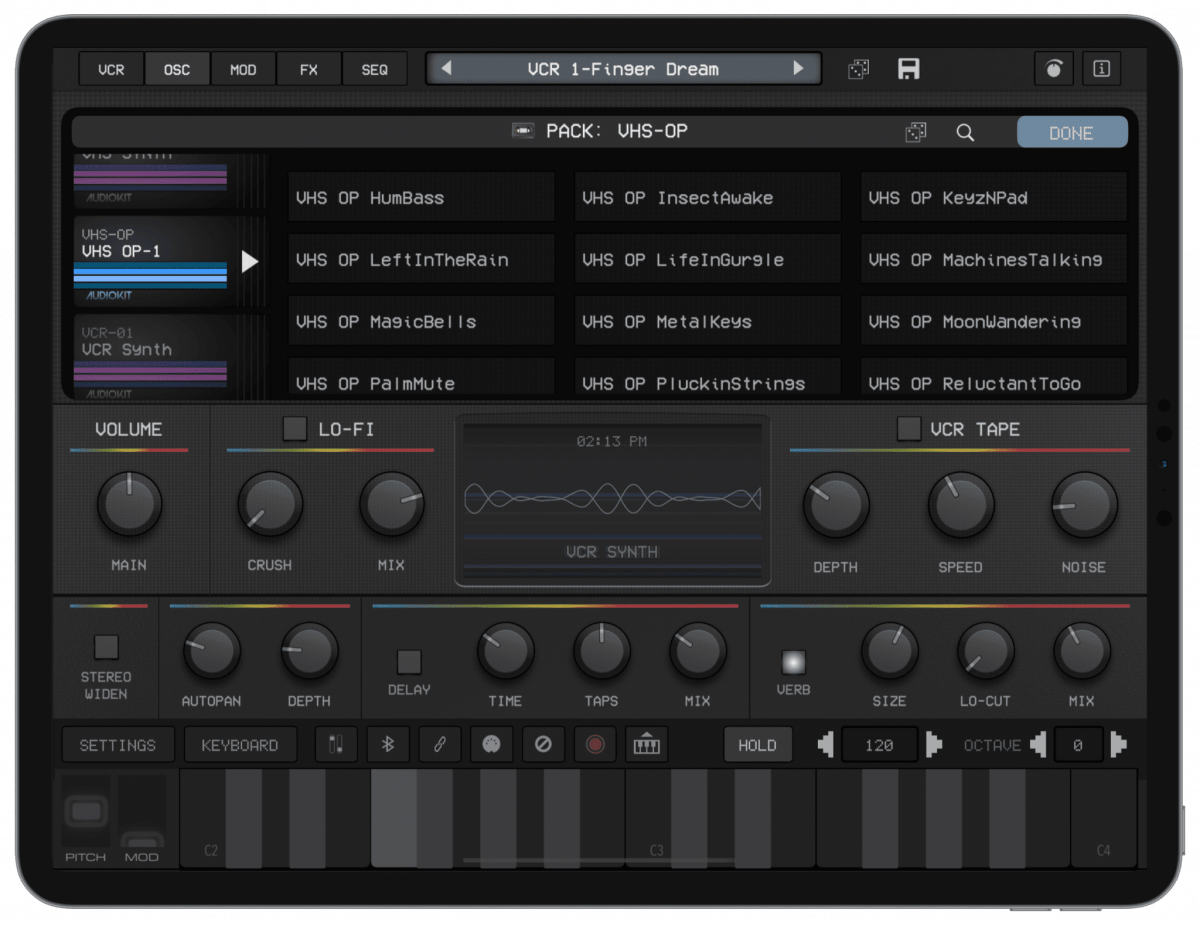The image size is (1200, 926).
Task: Click the delay TIME knob
Action: 505,651
